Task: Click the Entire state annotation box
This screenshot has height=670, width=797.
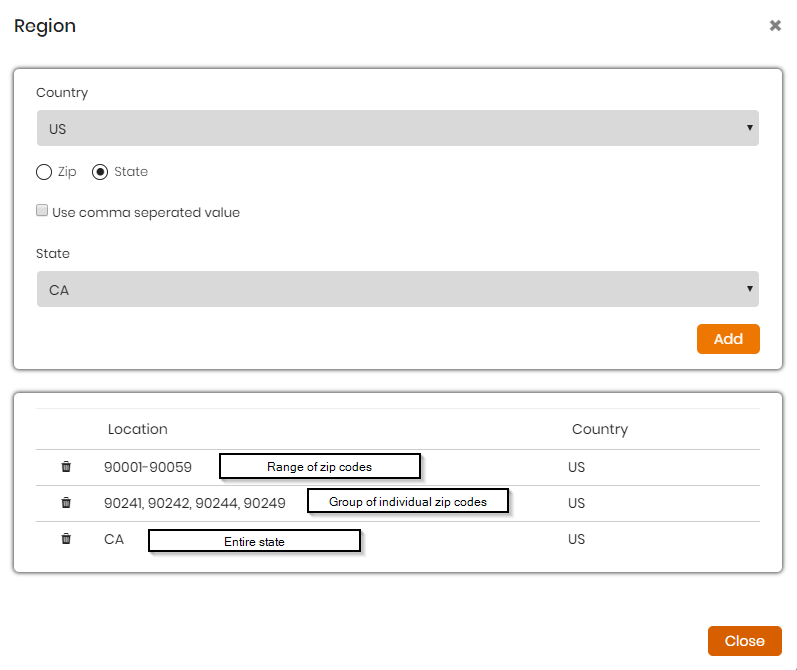Action: pyautogui.click(x=254, y=541)
